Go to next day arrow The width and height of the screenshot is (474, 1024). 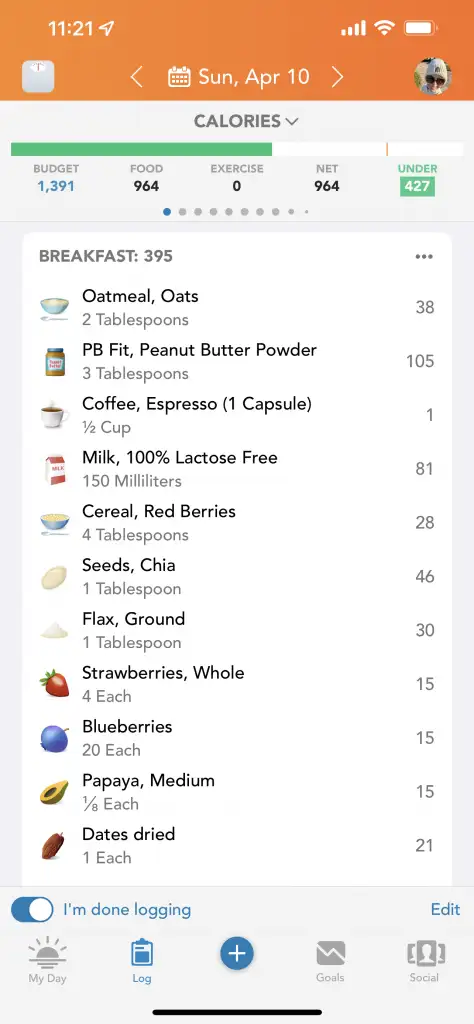pos(337,77)
